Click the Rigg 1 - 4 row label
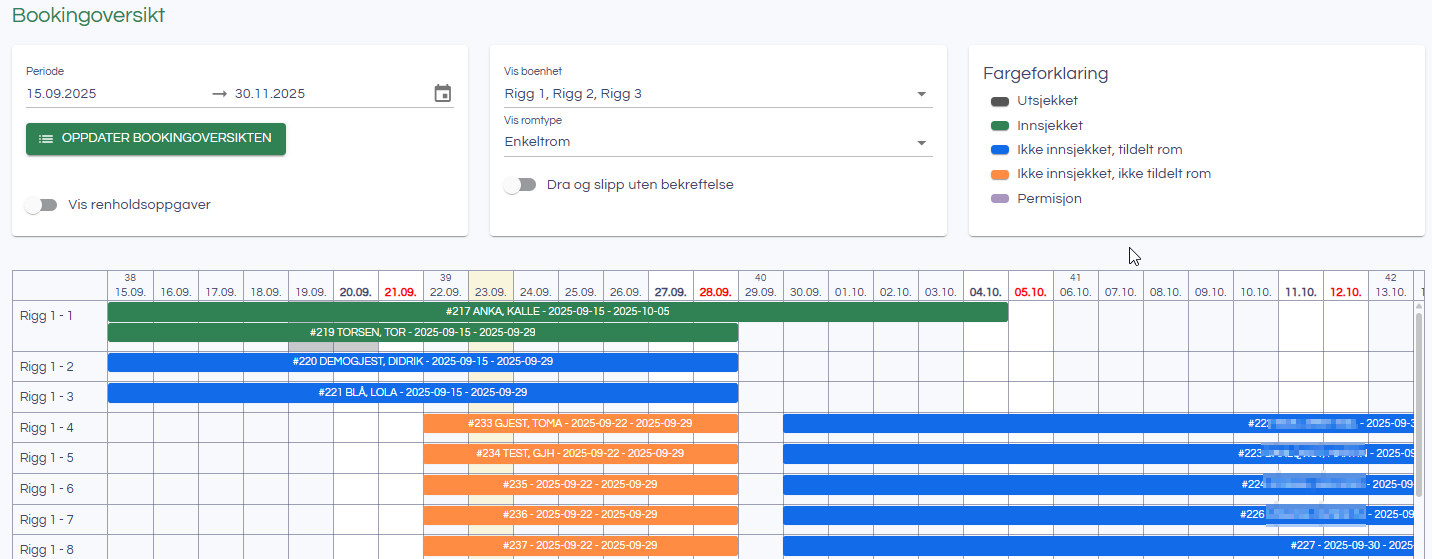Viewport: 1432px width, 559px height. 47,428
